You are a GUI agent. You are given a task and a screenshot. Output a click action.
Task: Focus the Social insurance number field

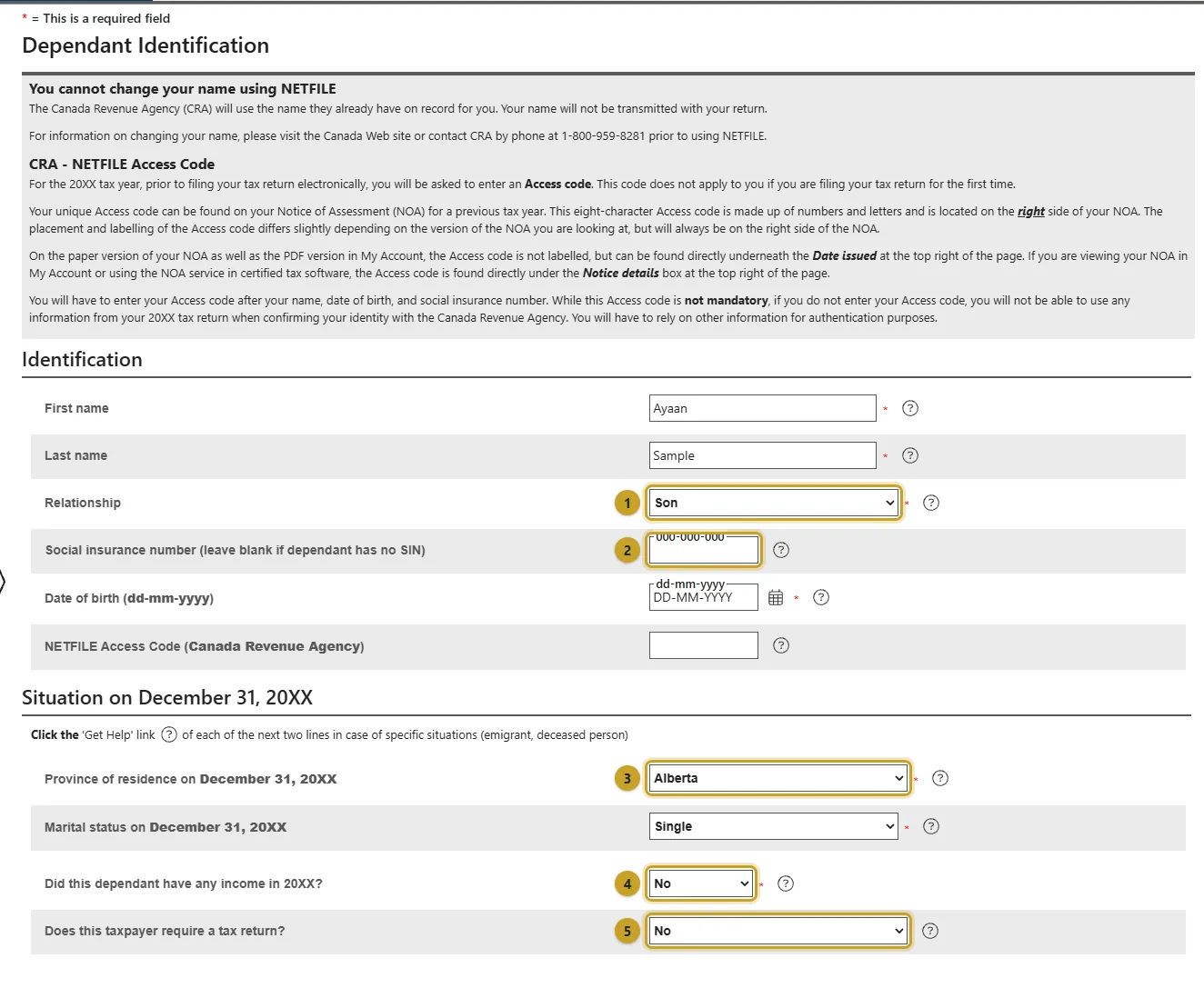(704, 550)
